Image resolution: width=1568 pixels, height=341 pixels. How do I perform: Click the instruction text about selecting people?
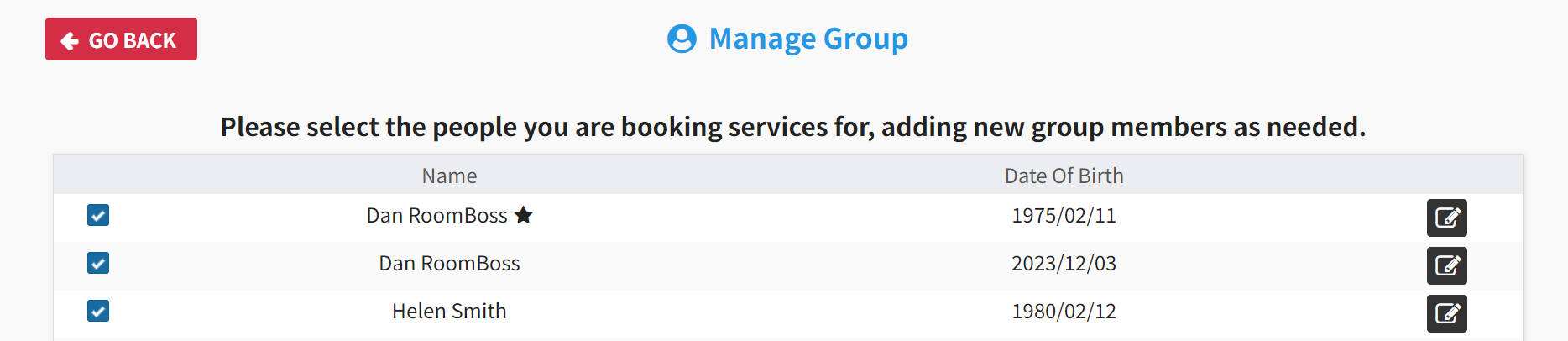pyautogui.click(x=792, y=127)
